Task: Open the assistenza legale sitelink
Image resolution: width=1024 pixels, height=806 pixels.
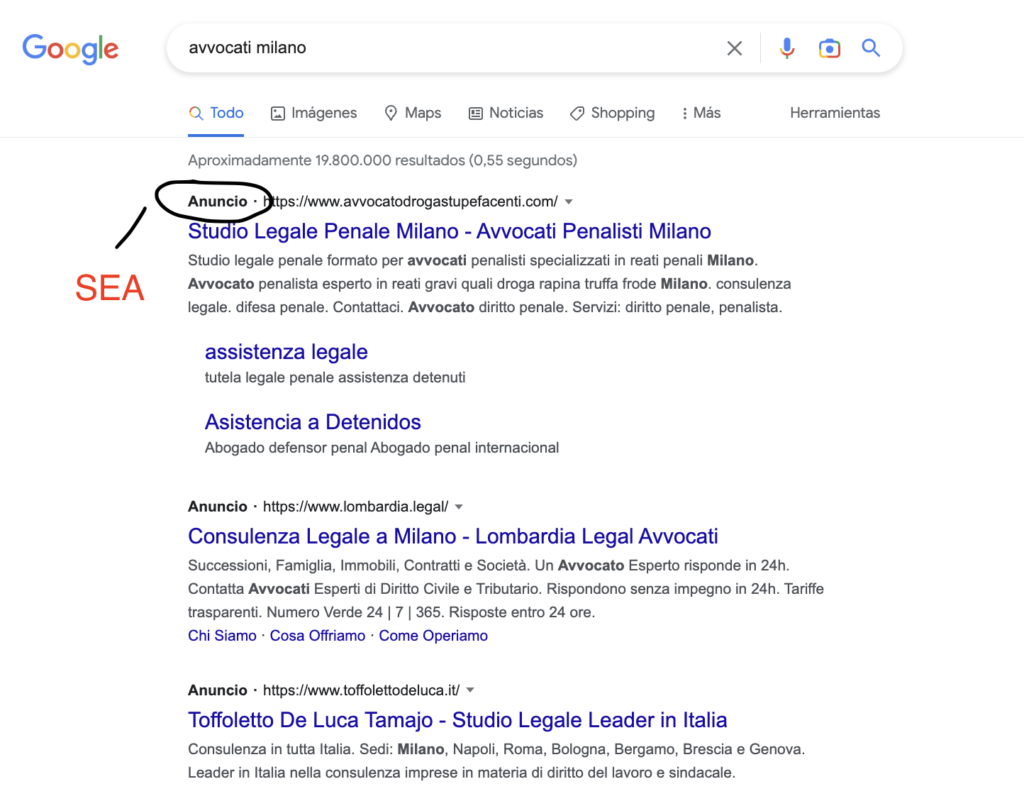Action: coord(286,352)
